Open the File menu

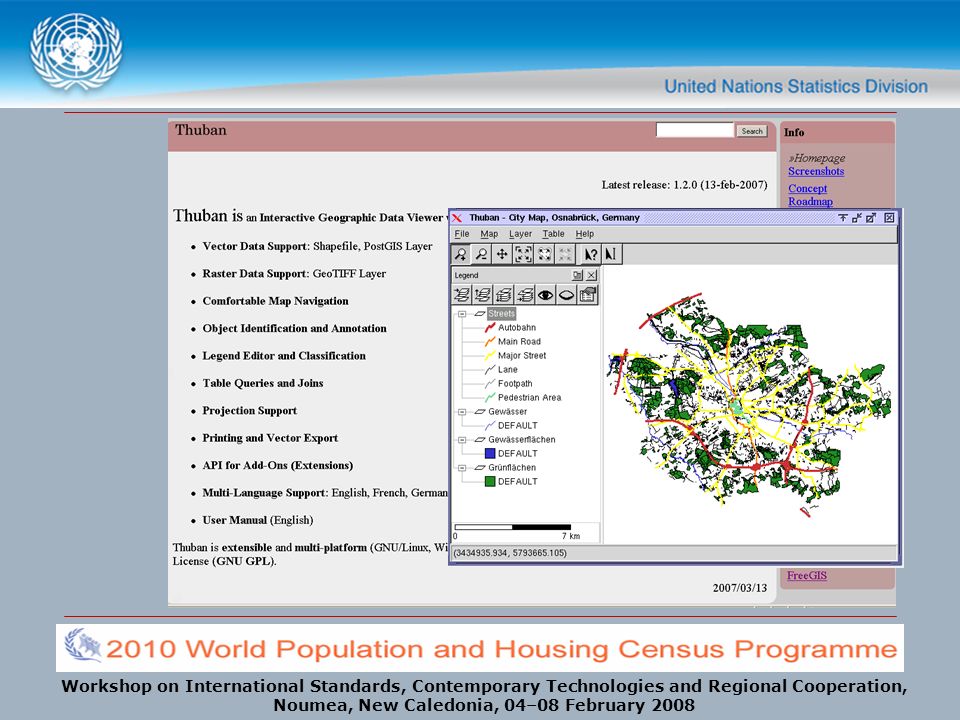[x=462, y=234]
